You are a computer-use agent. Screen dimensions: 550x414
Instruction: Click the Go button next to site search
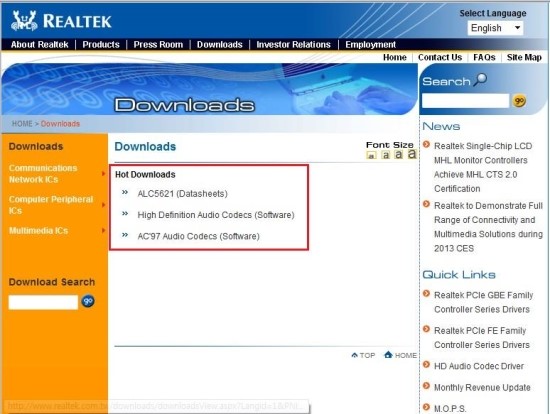(x=519, y=101)
